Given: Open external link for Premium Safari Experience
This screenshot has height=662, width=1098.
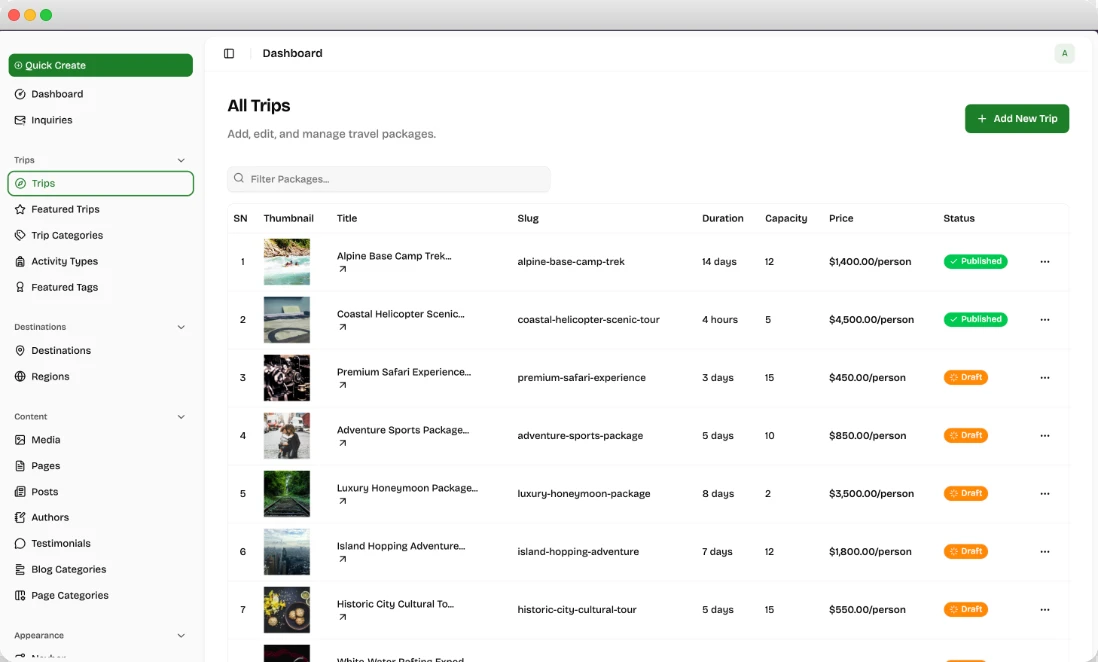Looking at the screenshot, I should click(x=342, y=385).
